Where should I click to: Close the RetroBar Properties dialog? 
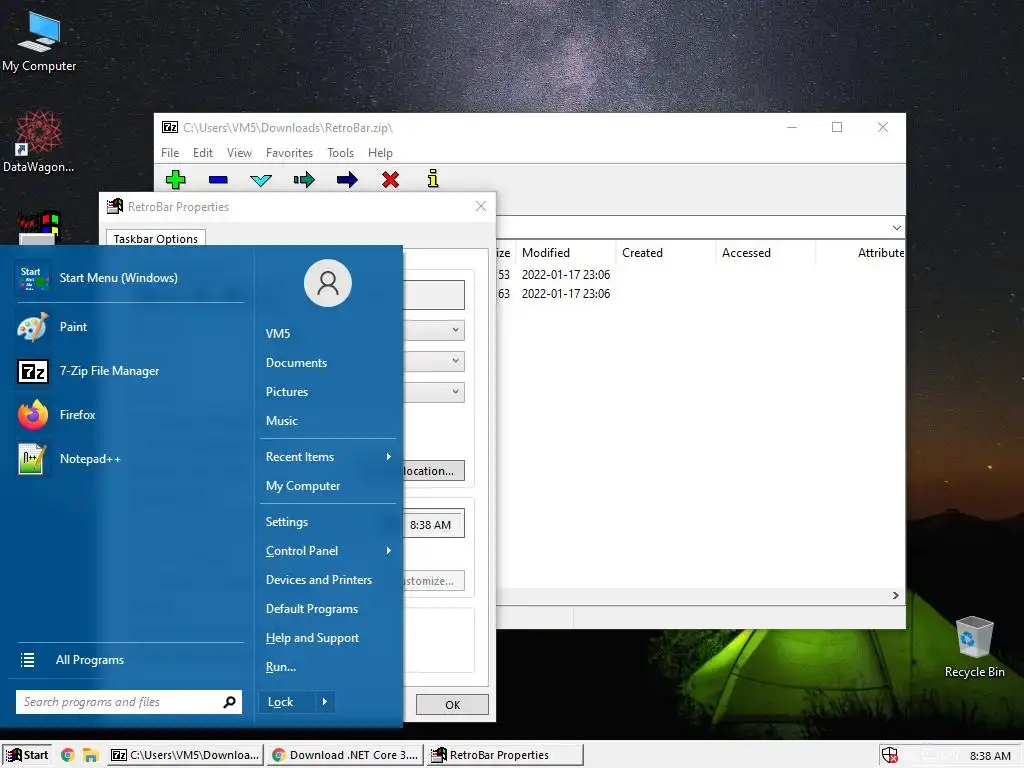coord(481,206)
